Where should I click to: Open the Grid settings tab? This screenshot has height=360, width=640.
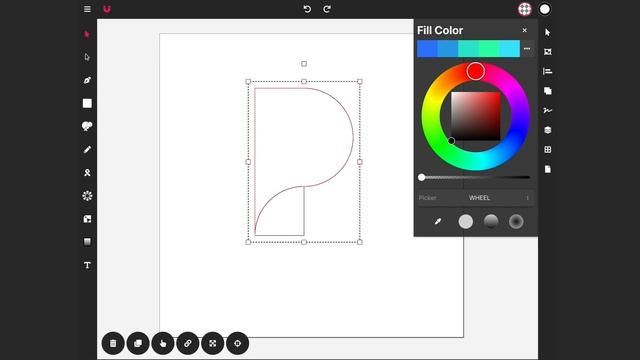coord(548,149)
